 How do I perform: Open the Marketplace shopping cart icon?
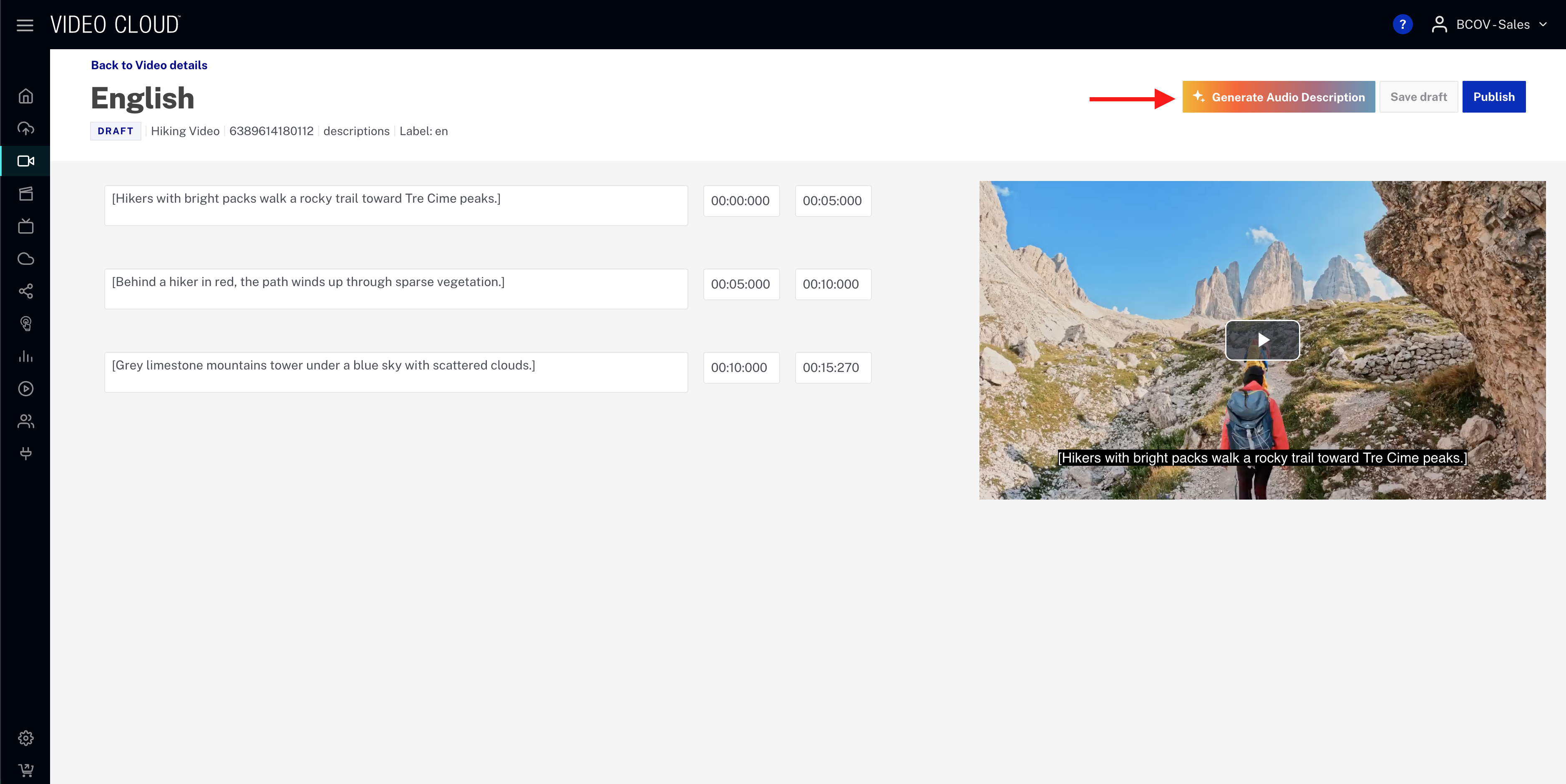tap(25, 771)
